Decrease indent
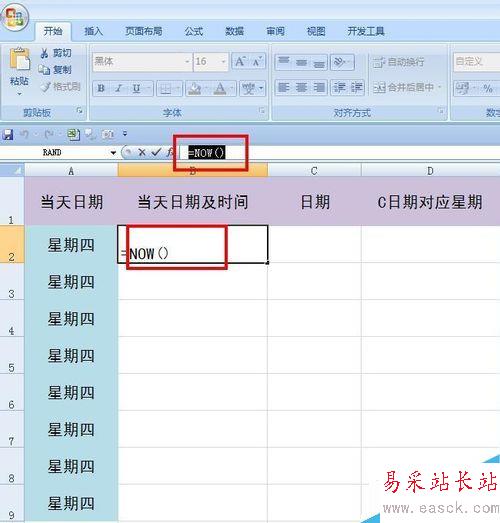 [x=339, y=87]
